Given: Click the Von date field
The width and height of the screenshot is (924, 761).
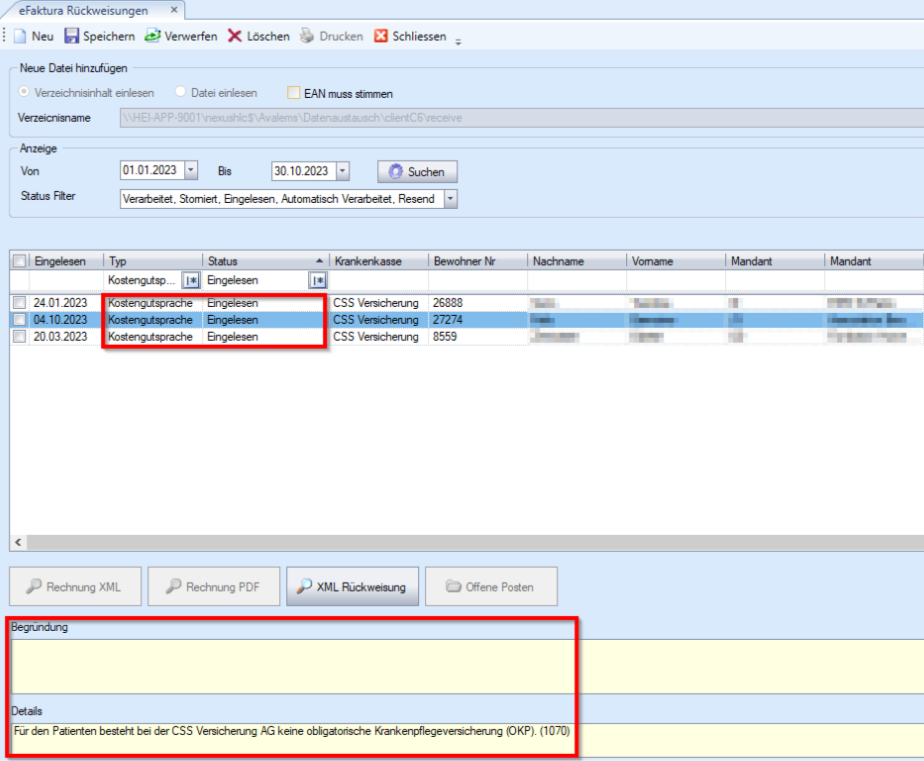Looking at the screenshot, I should click(152, 171).
